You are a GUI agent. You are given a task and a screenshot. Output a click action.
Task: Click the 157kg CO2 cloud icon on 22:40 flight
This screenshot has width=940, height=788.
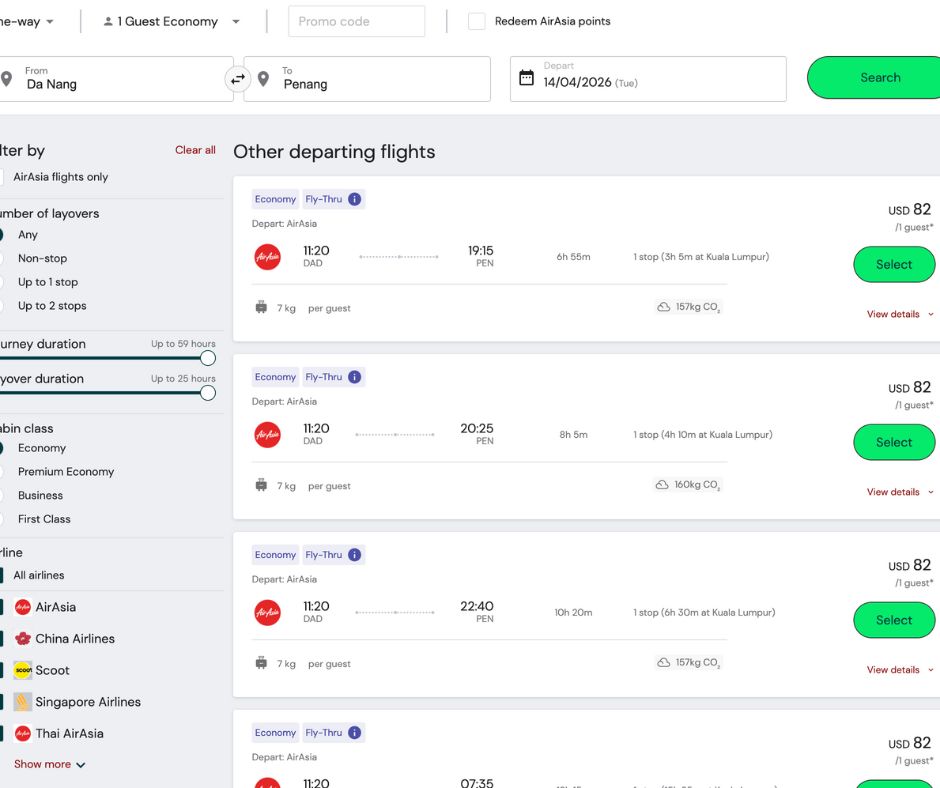664,663
